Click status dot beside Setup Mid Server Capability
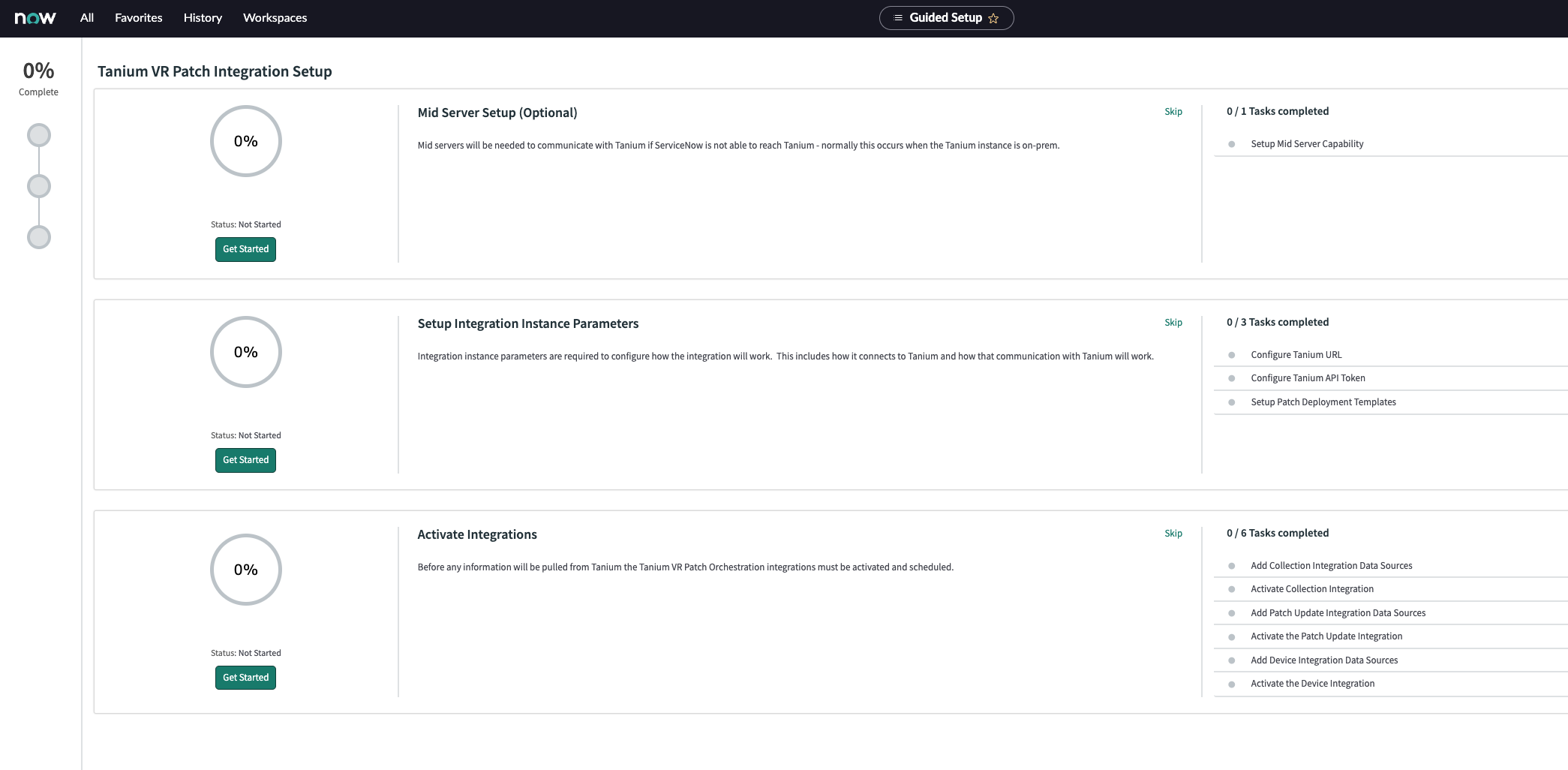 [x=1231, y=144]
